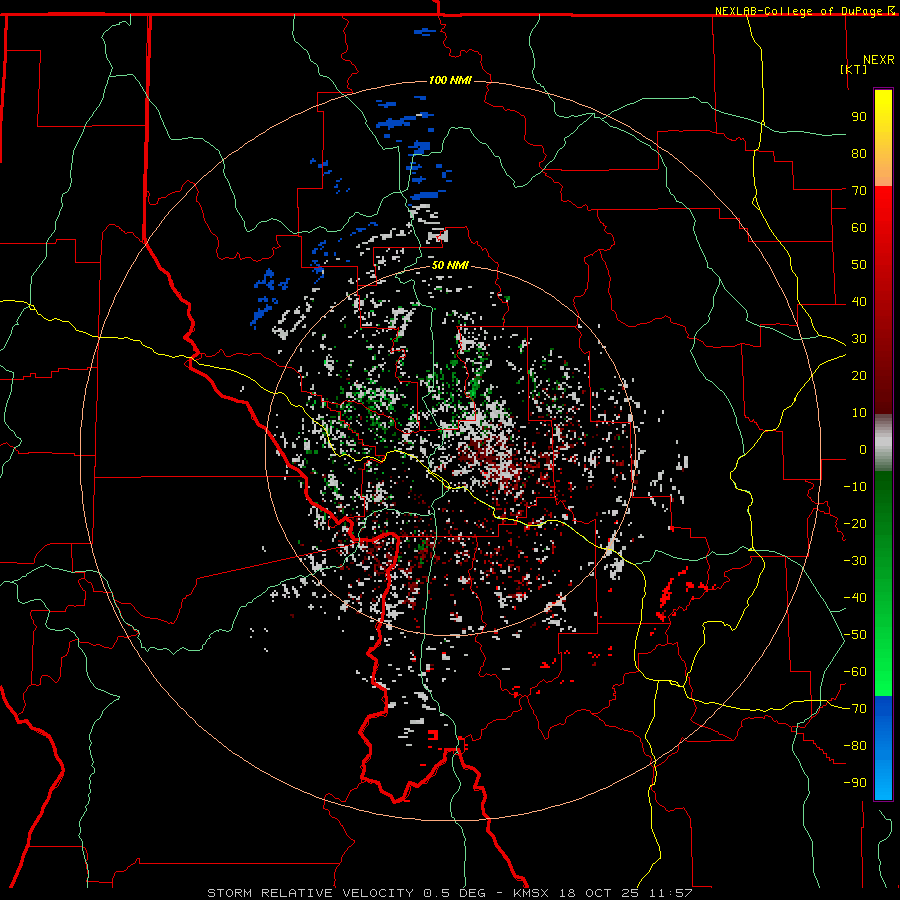
Task: Select the 50 NMI range ring label
Action: pos(450,265)
